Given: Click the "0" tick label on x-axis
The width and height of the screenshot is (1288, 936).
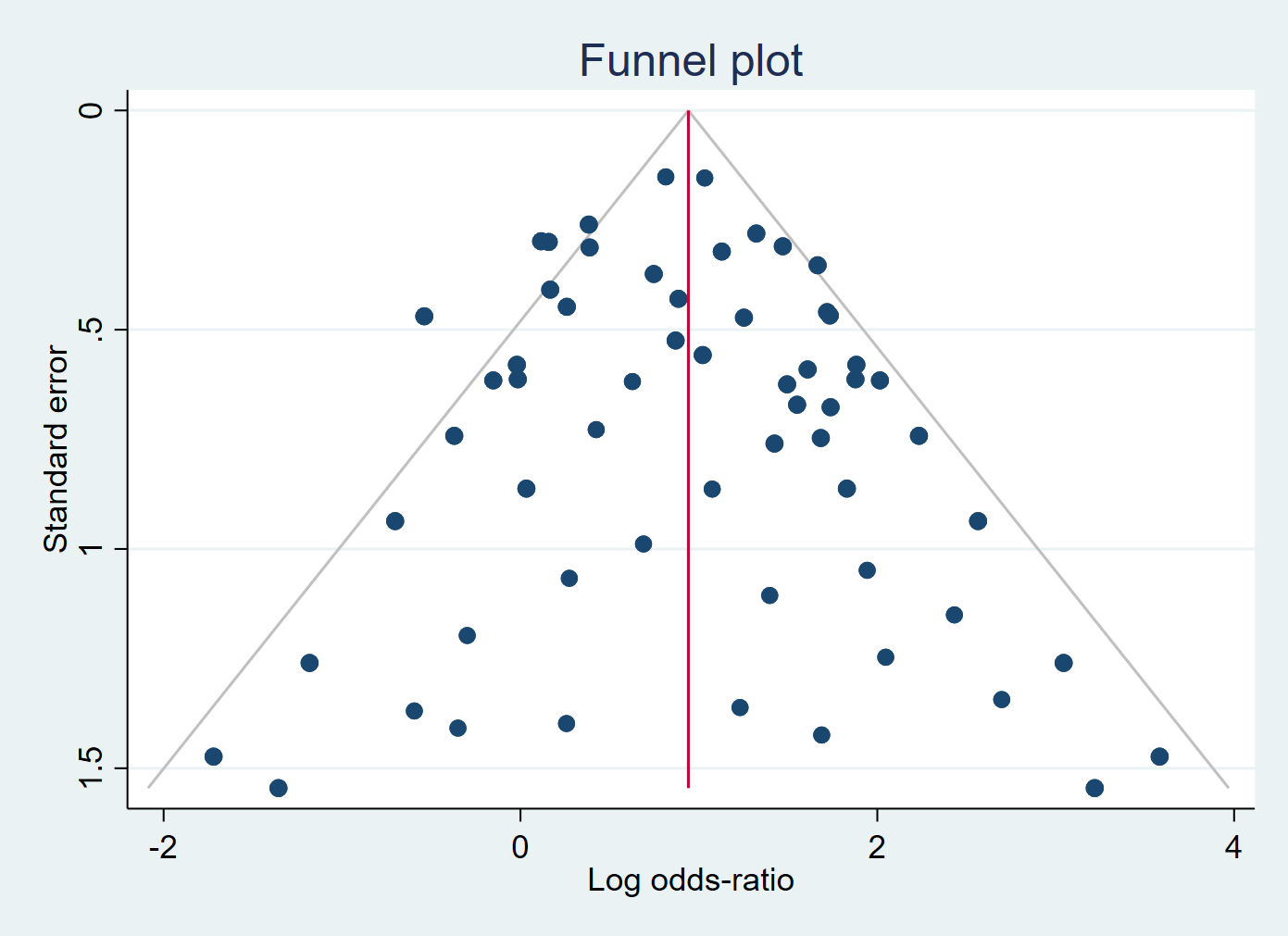Looking at the screenshot, I should pyautogui.click(x=519, y=847).
